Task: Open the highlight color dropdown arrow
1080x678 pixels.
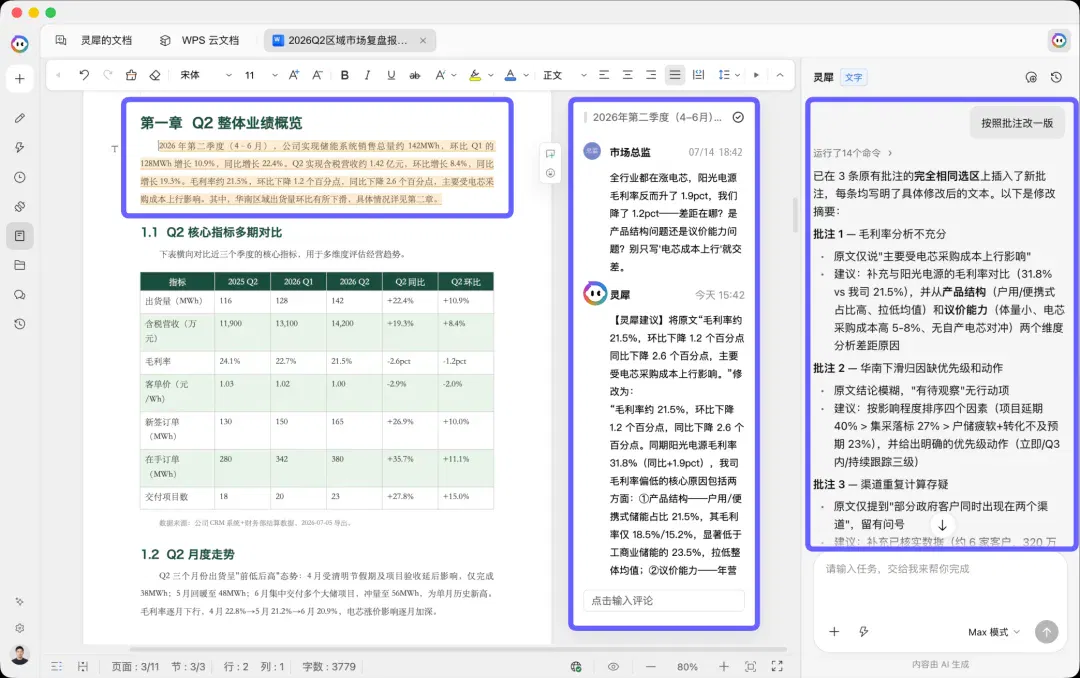Action: 490,75
